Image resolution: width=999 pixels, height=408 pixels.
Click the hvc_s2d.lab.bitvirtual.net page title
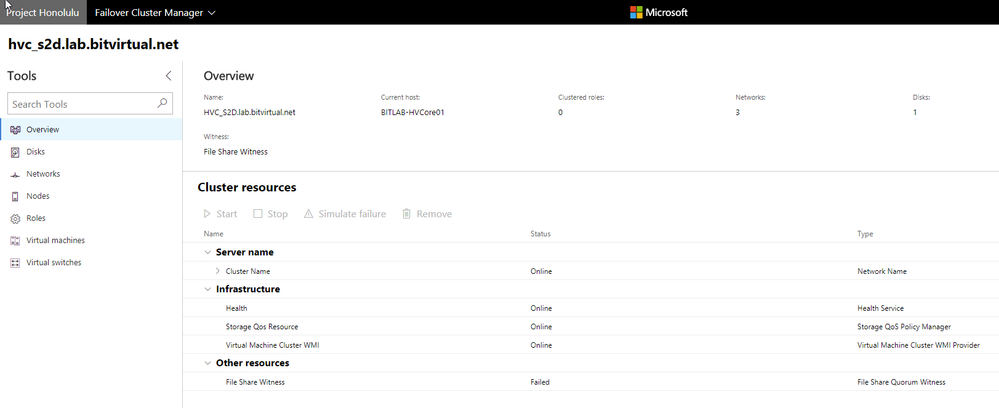click(x=93, y=45)
